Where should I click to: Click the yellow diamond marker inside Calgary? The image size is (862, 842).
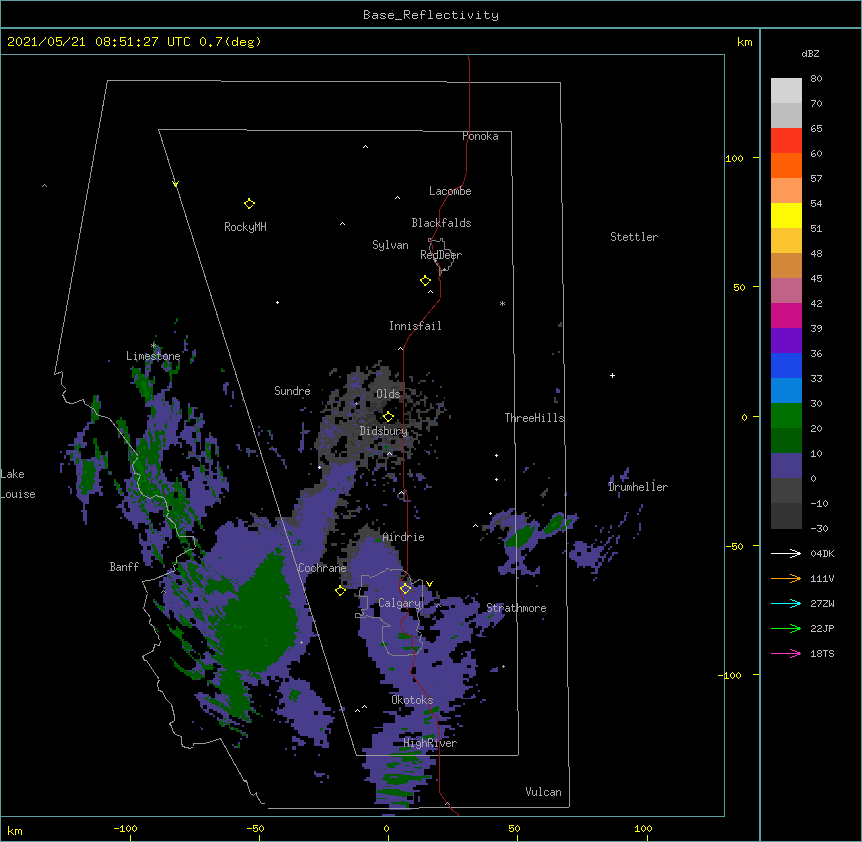pos(405,589)
